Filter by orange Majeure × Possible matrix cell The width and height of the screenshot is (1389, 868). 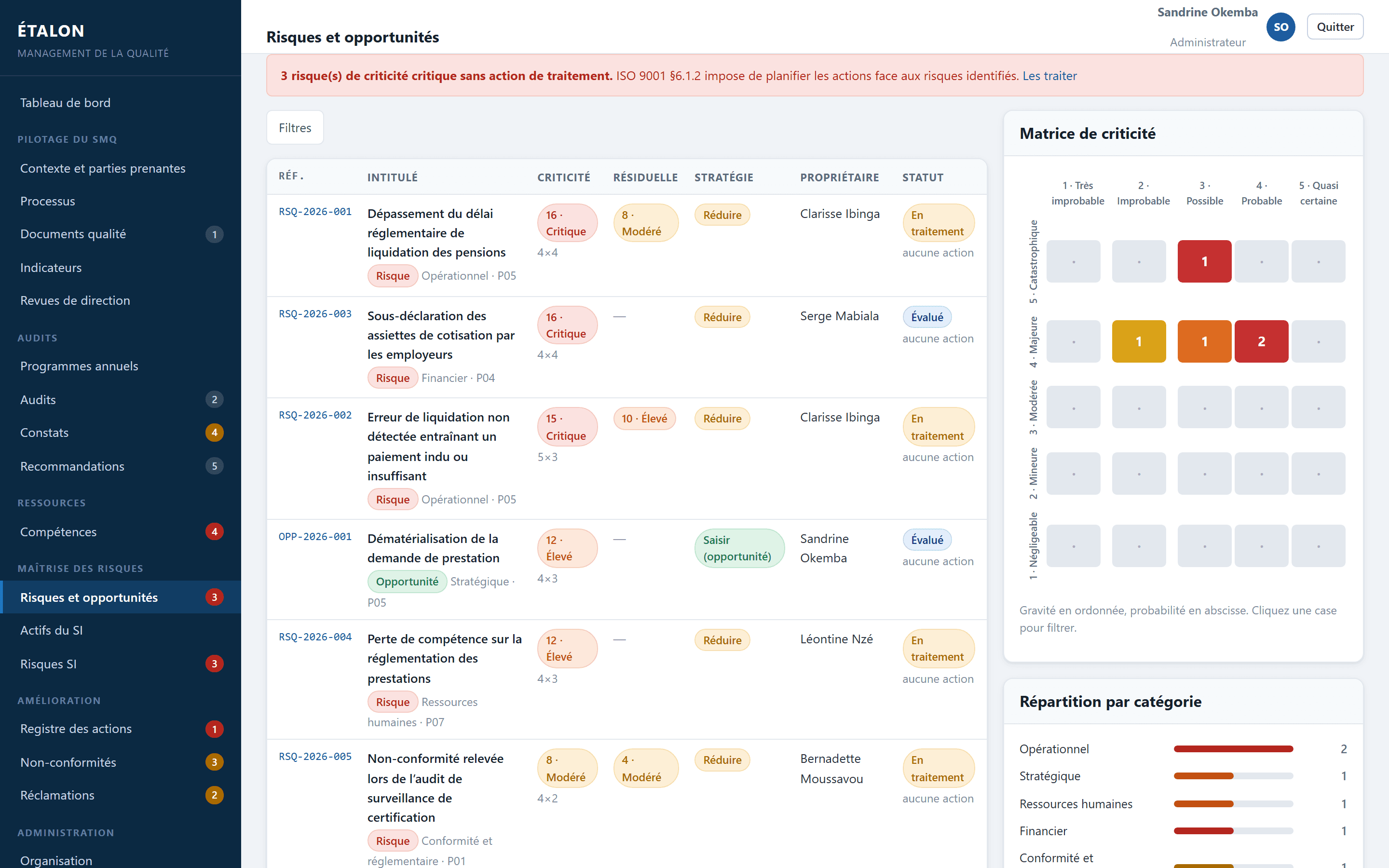click(x=1204, y=341)
